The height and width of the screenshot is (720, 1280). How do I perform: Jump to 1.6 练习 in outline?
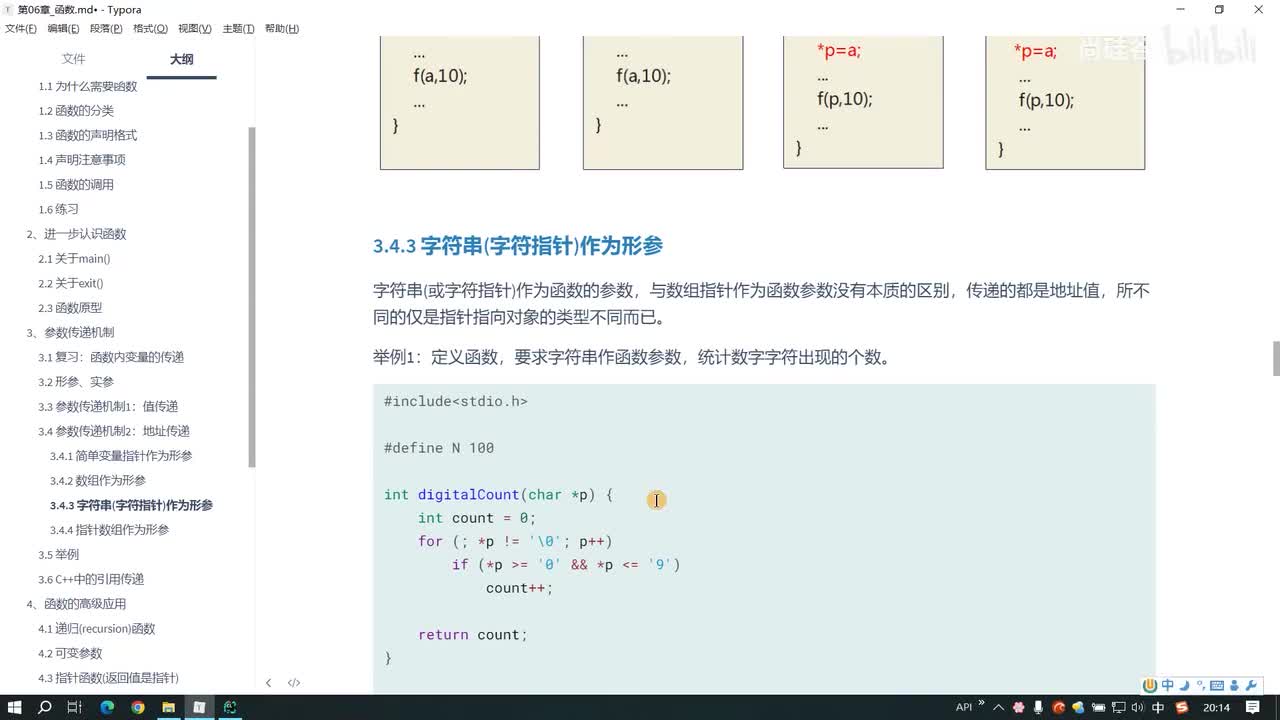pos(58,210)
